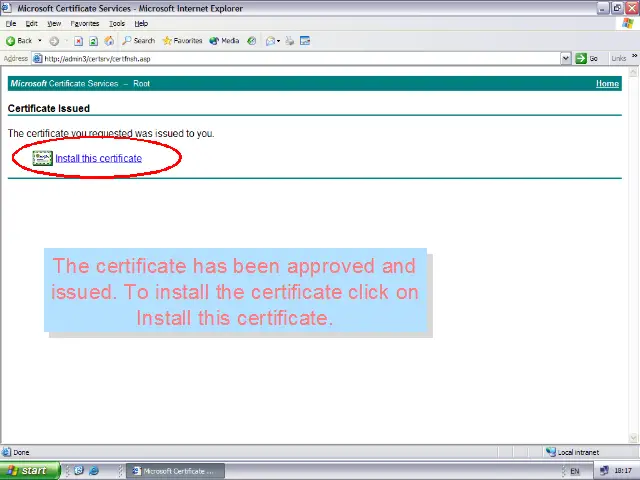This screenshot has width=640, height=480.
Task: Open the Help menu
Action: pos(141,24)
